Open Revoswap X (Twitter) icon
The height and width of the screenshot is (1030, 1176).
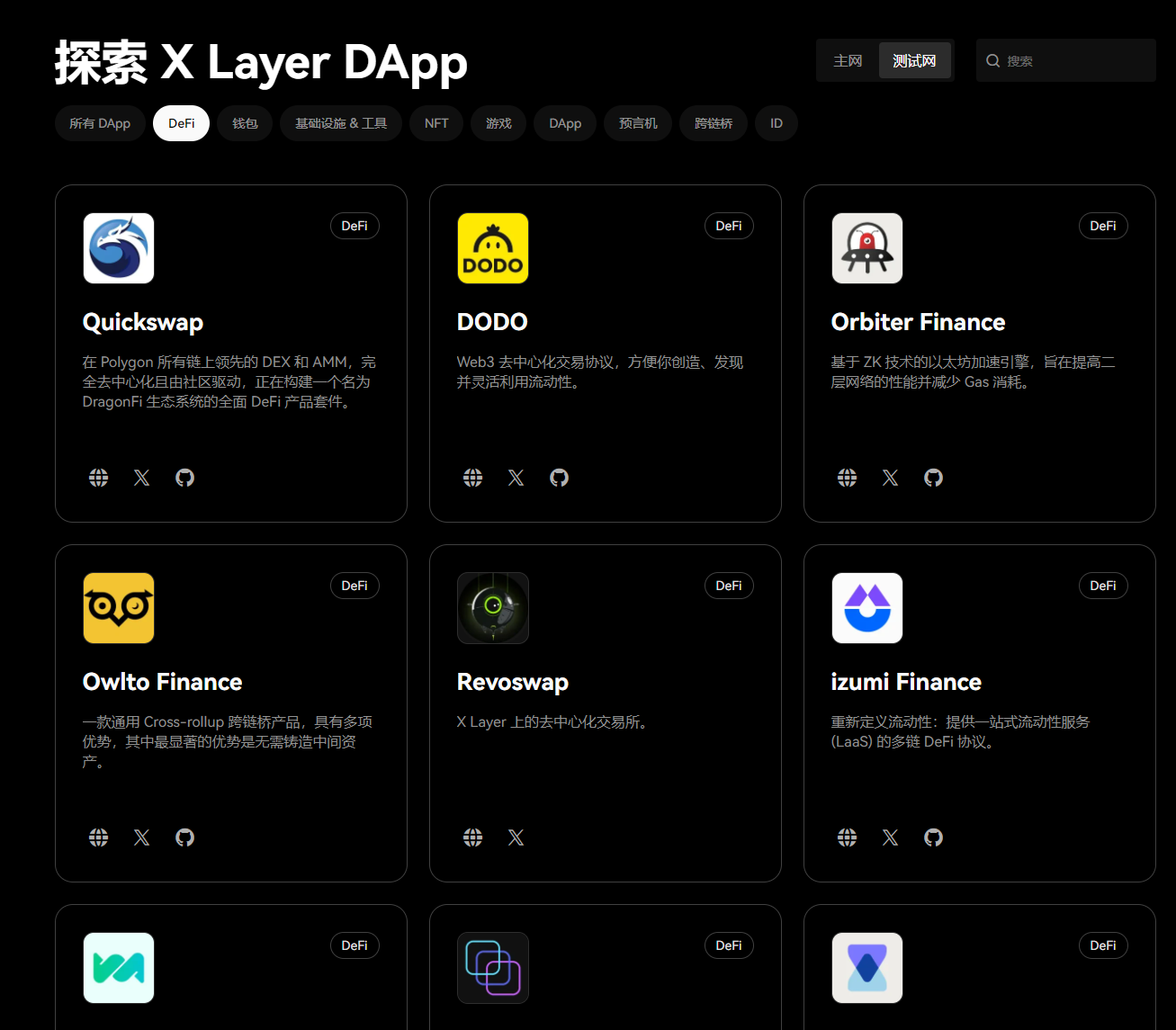coord(516,837)
